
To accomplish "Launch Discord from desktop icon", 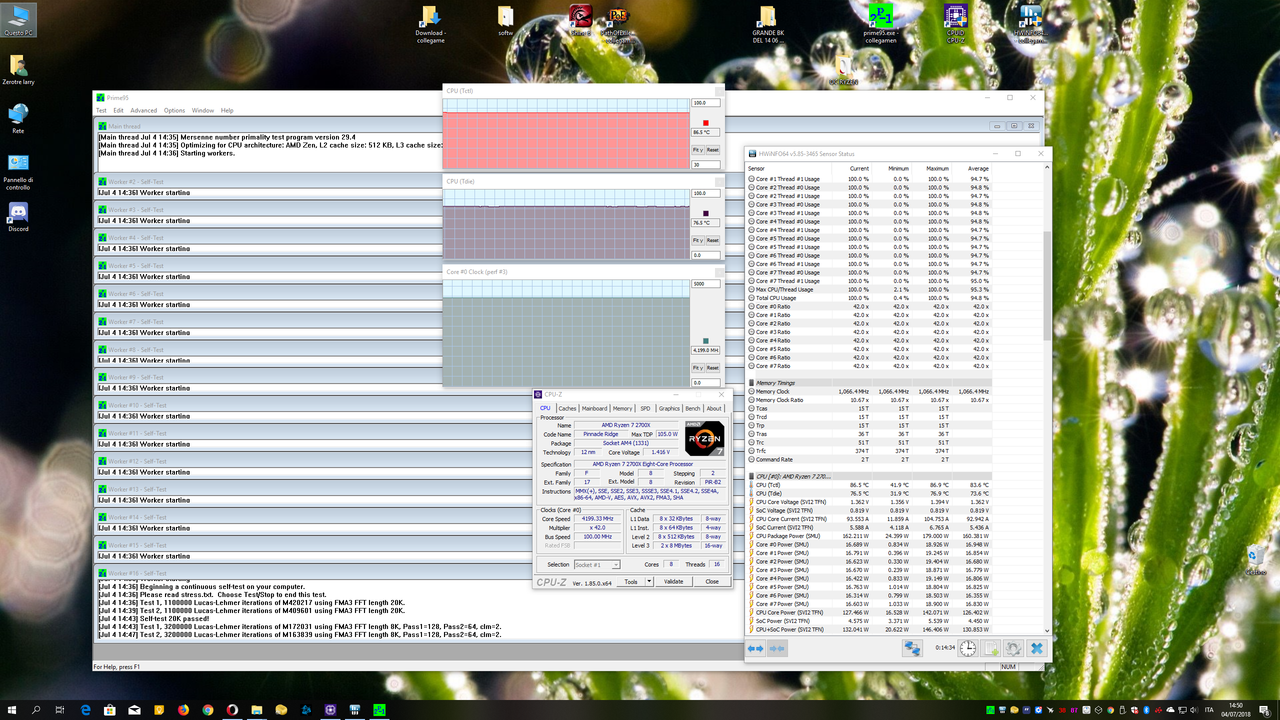I will 18,216.
